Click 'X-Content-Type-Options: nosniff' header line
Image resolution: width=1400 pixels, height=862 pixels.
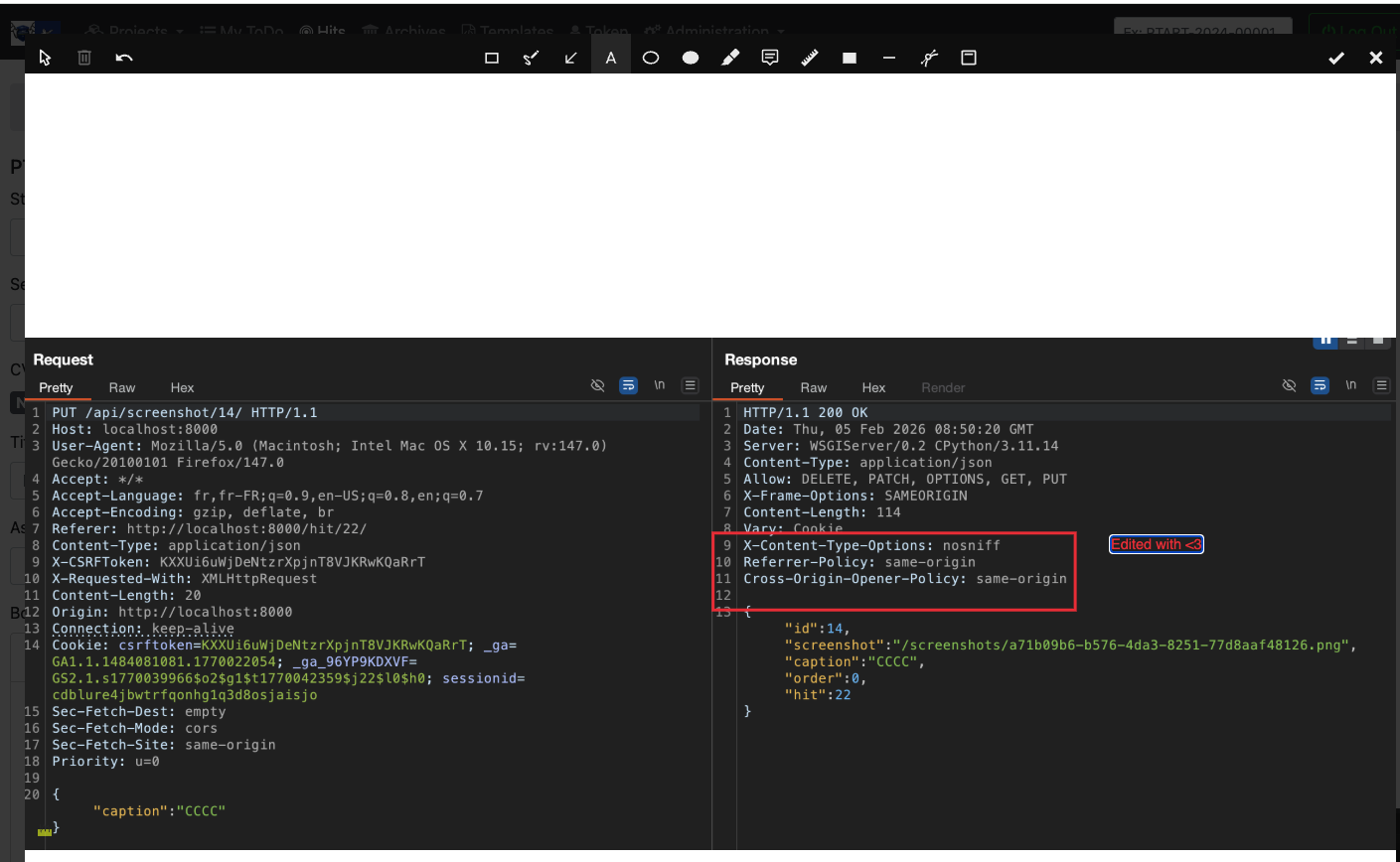[871, 545]
